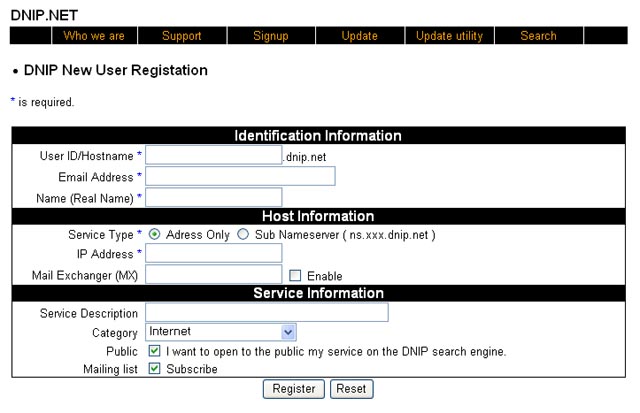Open the Who we are menu item
640x413 pixels.
(x=94, y=36)
